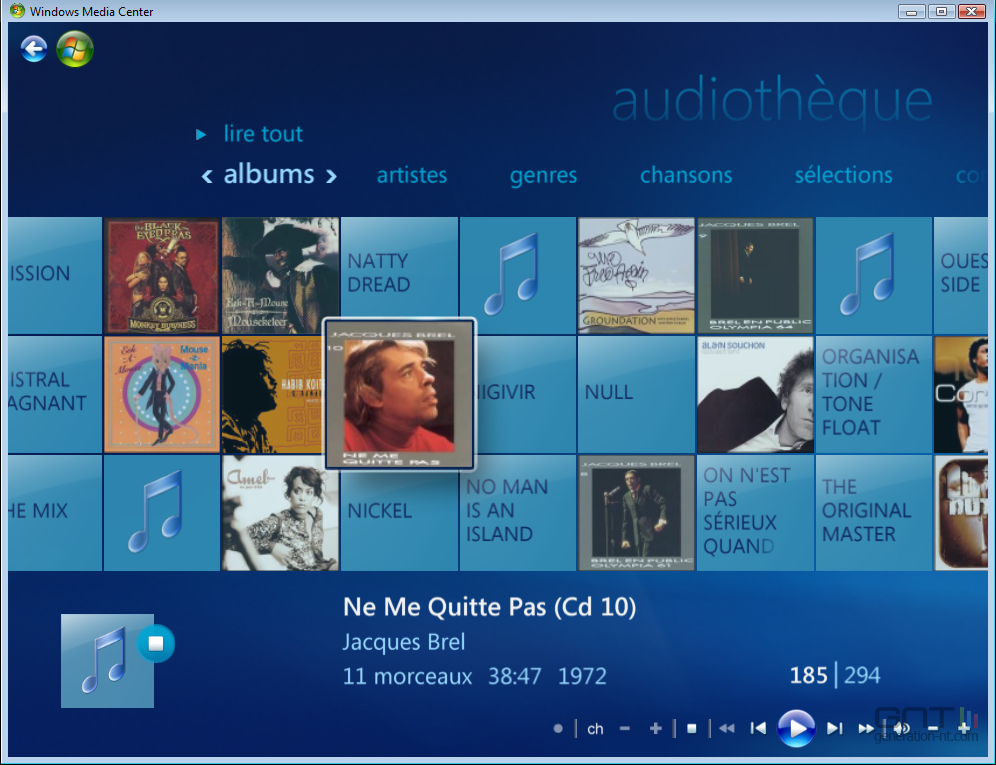
Task: Open the Black Eyed Peas Monkey Business album
Action: click(162, 276)
